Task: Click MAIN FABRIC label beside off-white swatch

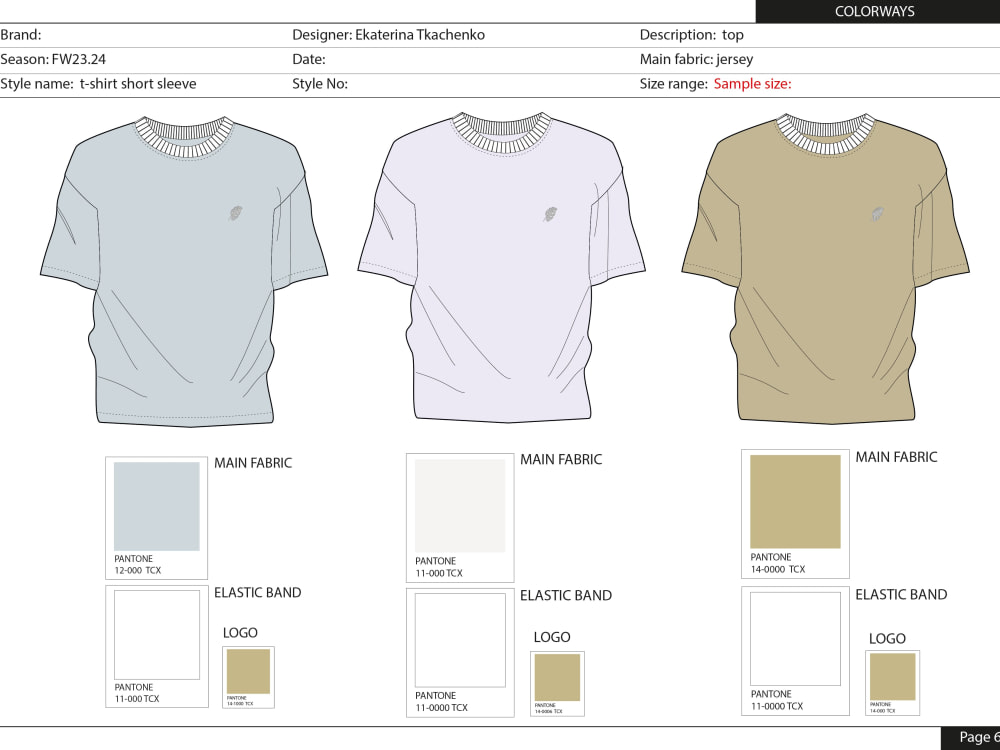Action: tap(561, 459)
